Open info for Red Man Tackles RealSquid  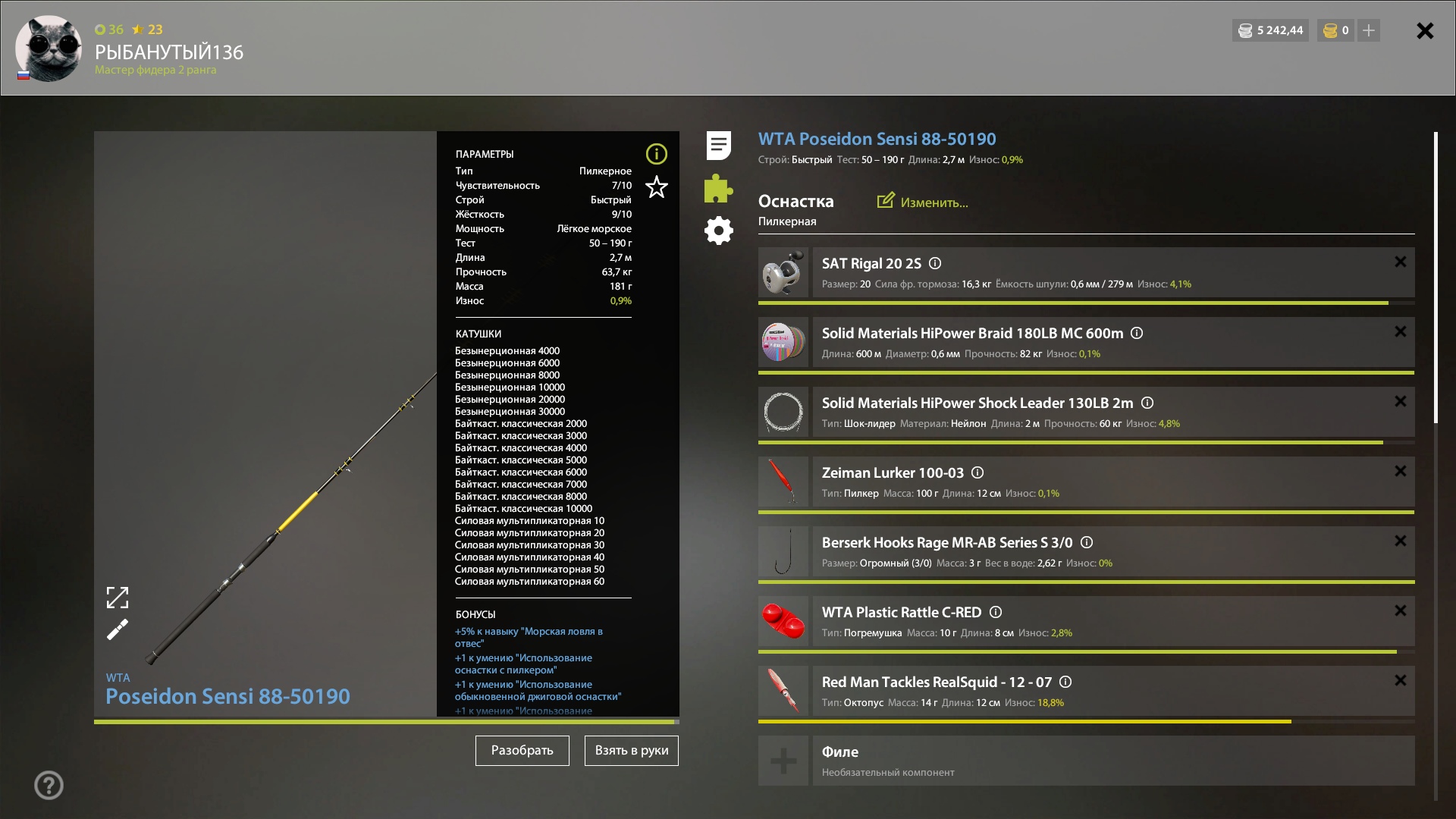click(1066, 682)
